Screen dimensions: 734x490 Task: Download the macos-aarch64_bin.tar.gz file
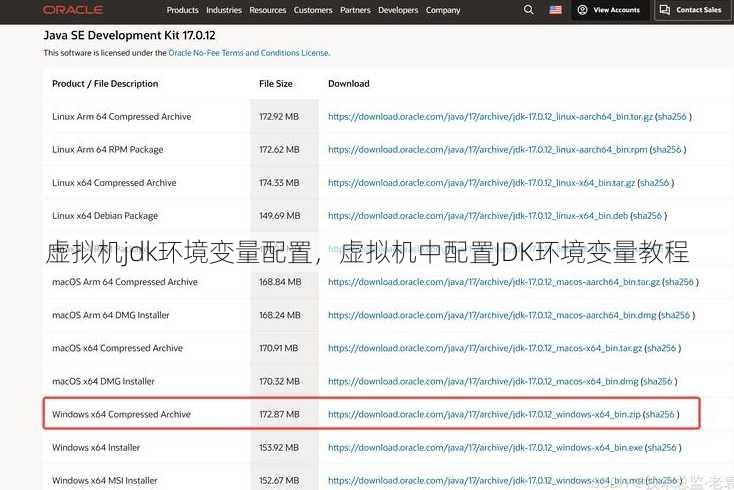pyautogui.click(x=494, y=282)
